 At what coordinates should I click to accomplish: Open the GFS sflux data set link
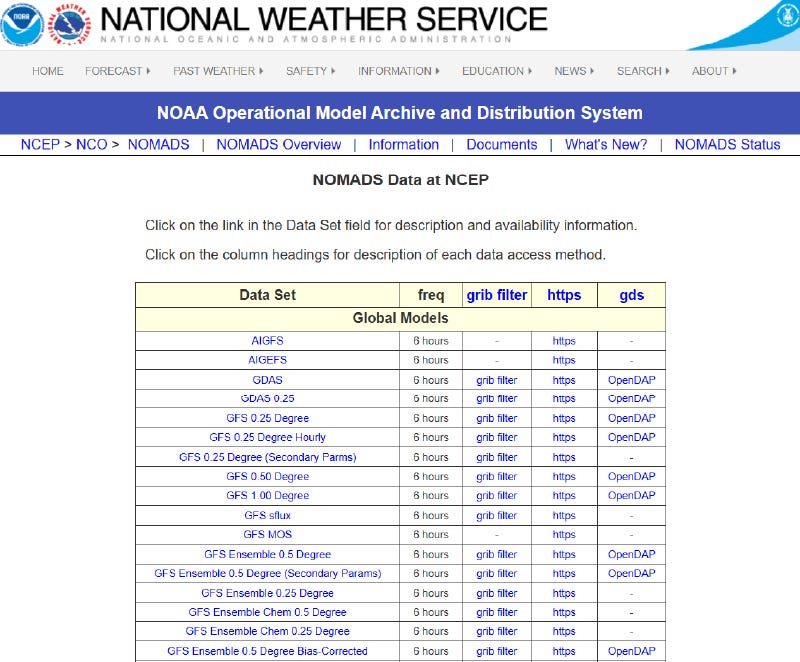267,515
